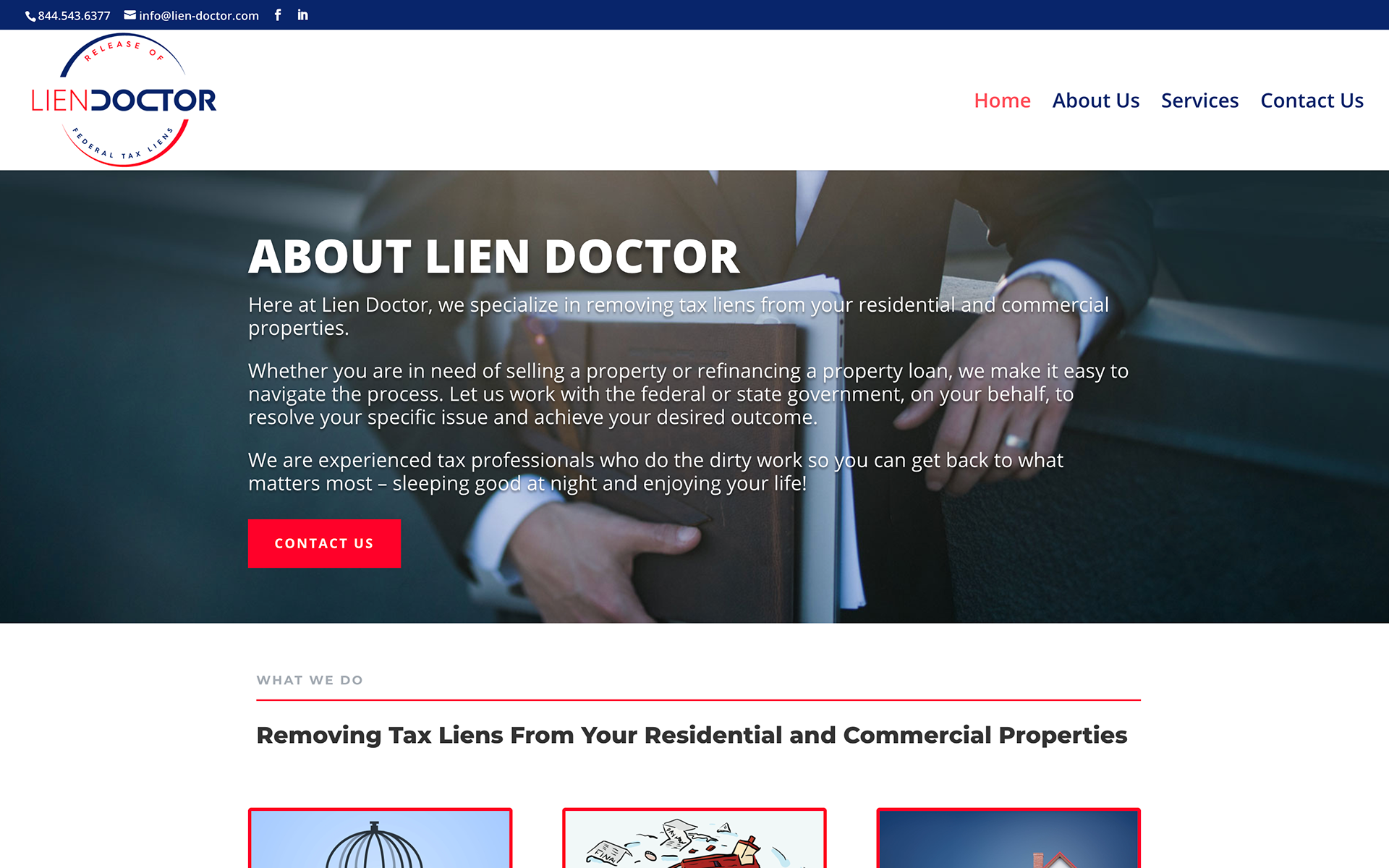Open the blue house image card
This screenshot has height=868, width=1389.
pyautogui.click(x=1008, y=838)
